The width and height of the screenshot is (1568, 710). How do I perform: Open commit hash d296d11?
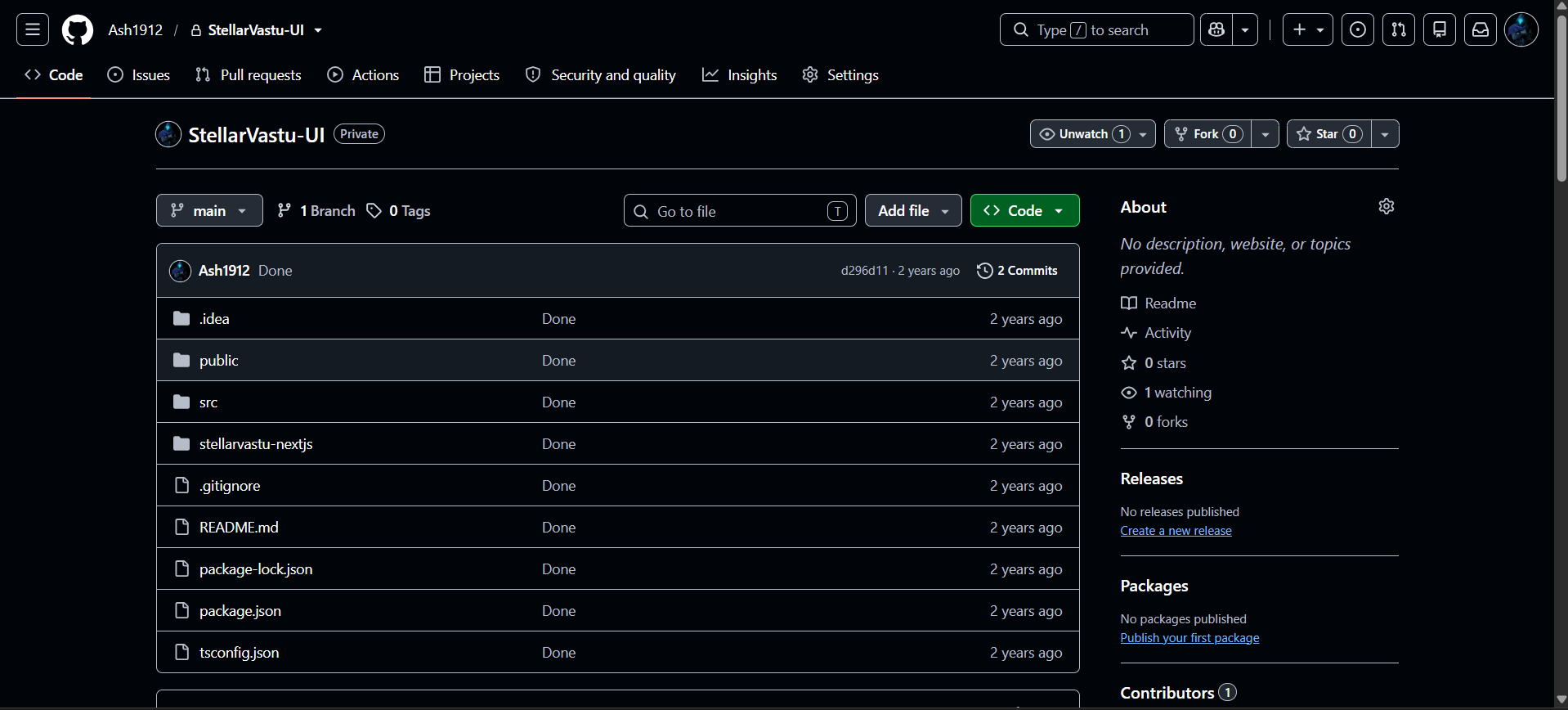(x=864, y=271)
